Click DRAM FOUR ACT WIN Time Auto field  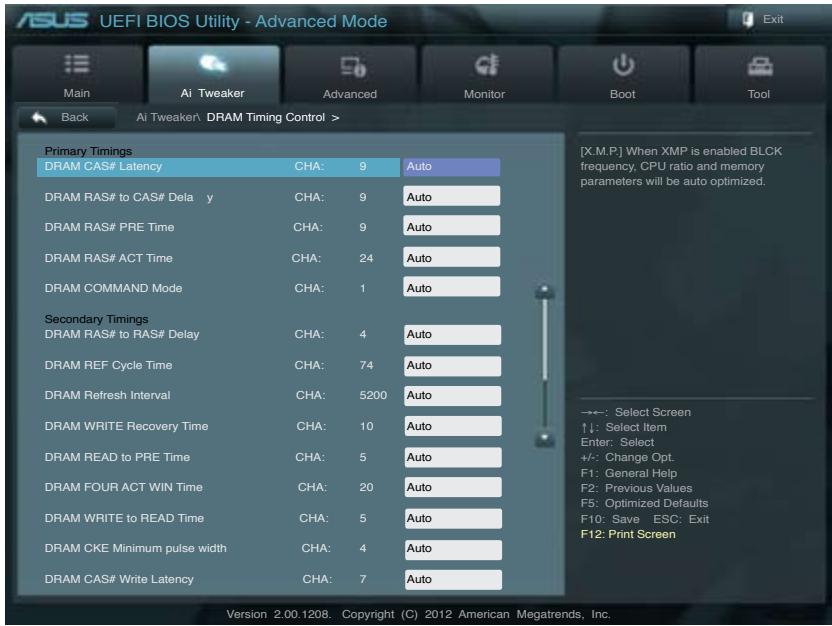tap(452, 487)
